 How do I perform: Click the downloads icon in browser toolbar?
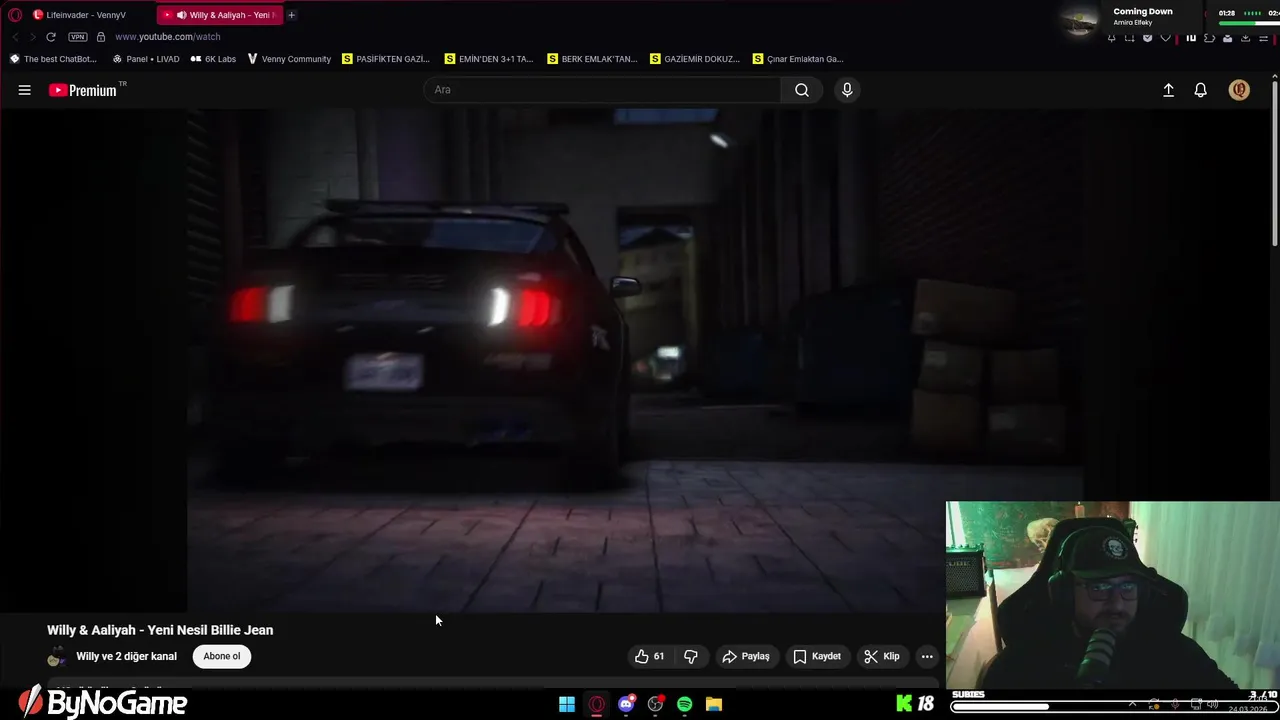1245,38
